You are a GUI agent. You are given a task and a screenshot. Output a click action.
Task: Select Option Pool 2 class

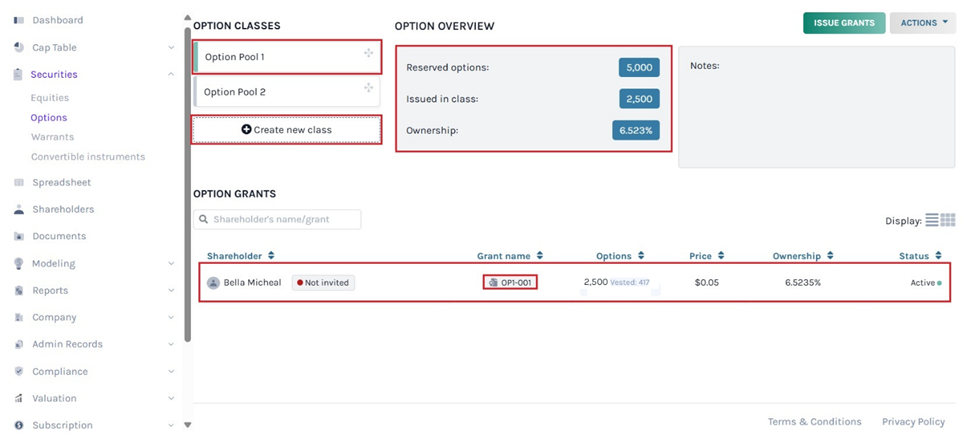pyautogui.click(x=287, y=91)
